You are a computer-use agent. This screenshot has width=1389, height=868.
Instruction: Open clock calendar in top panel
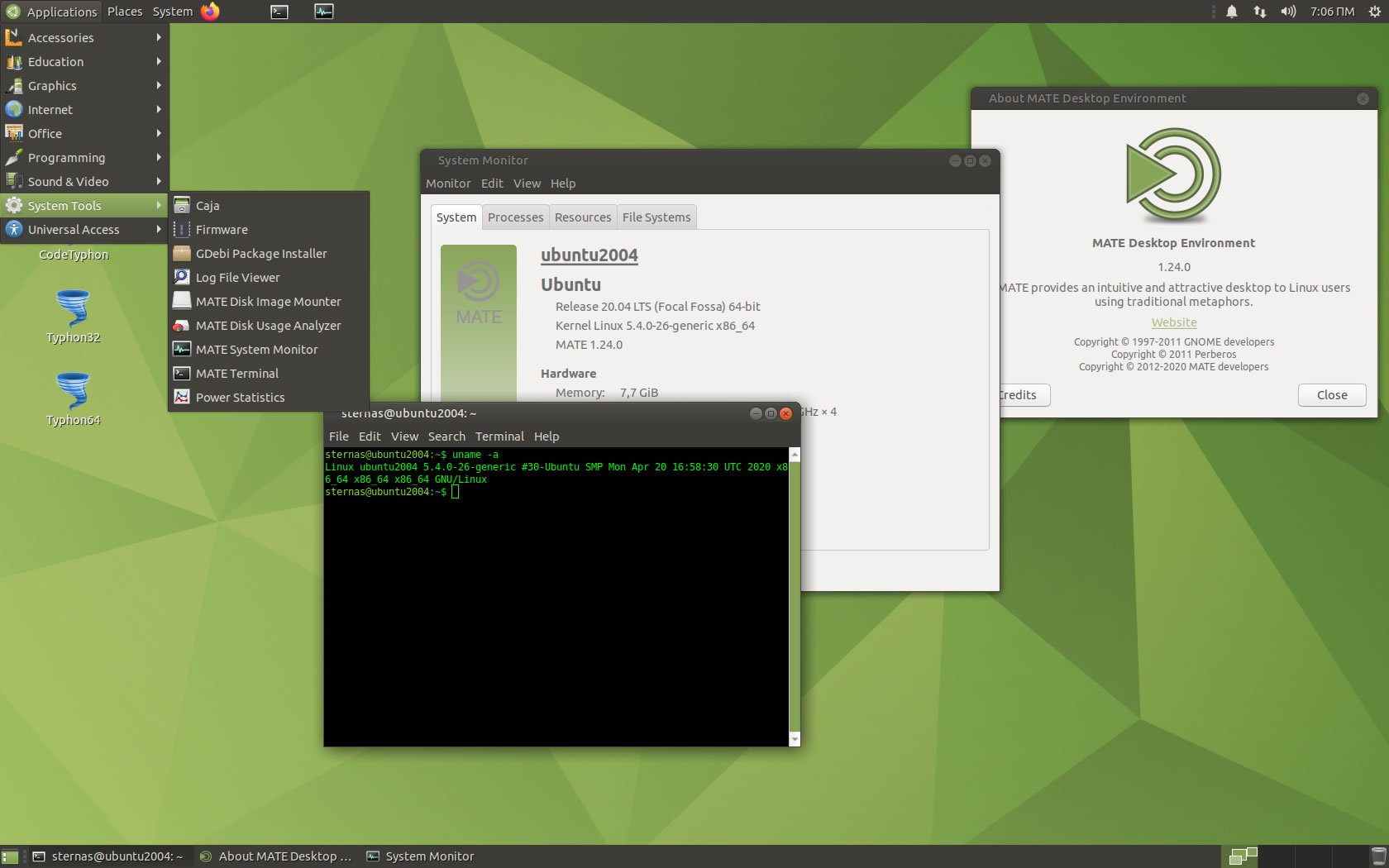coord(1332,12)
